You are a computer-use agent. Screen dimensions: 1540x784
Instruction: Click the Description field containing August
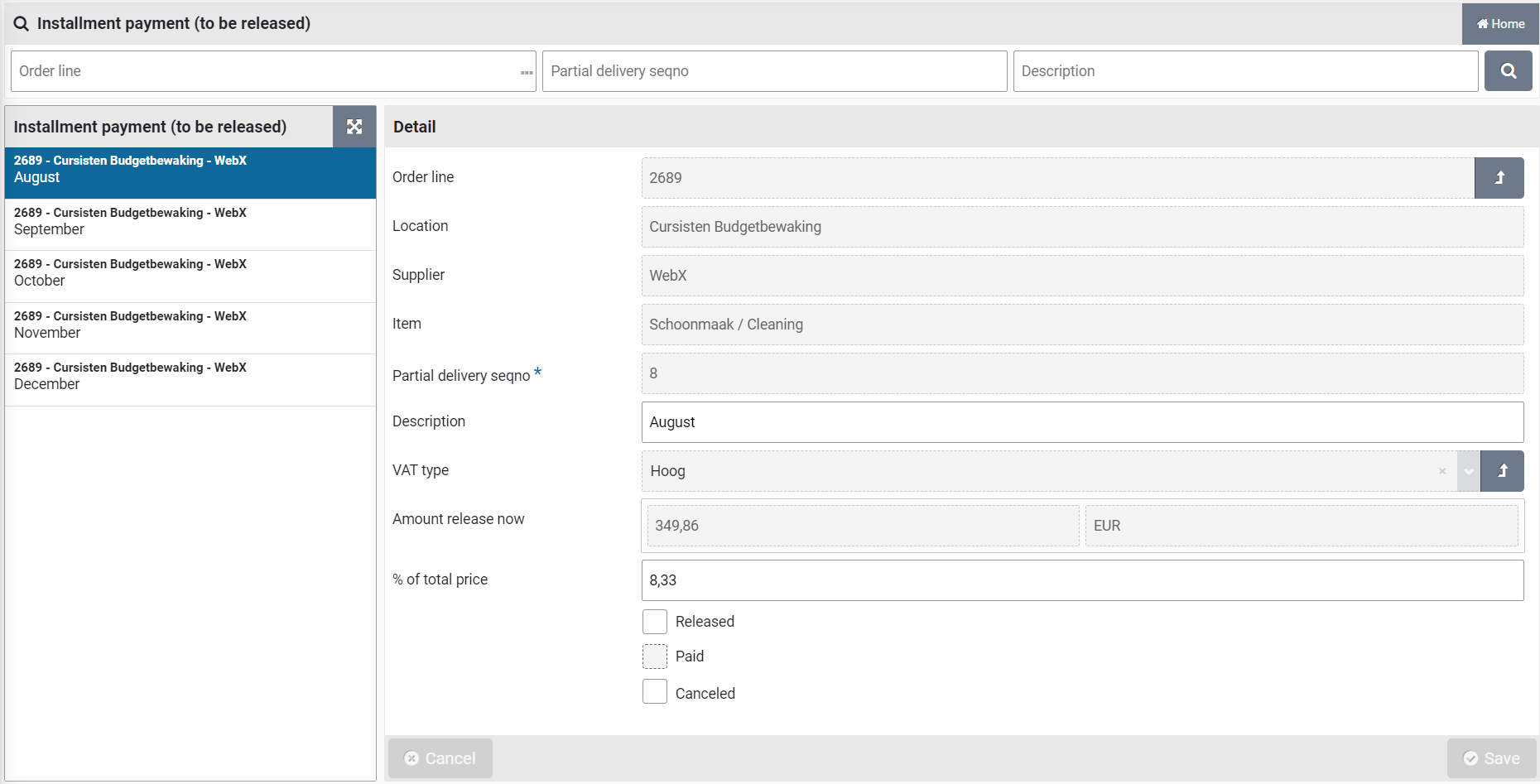(x=1081, y=422)
